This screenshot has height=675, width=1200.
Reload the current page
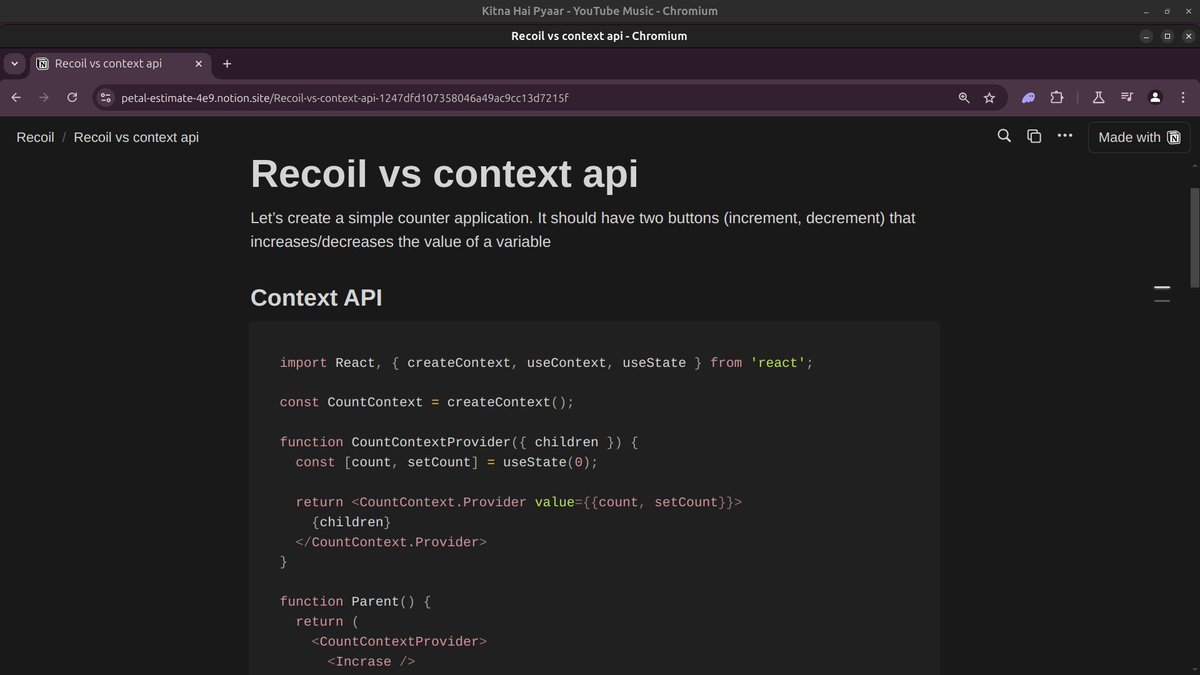tap(72, 97)
